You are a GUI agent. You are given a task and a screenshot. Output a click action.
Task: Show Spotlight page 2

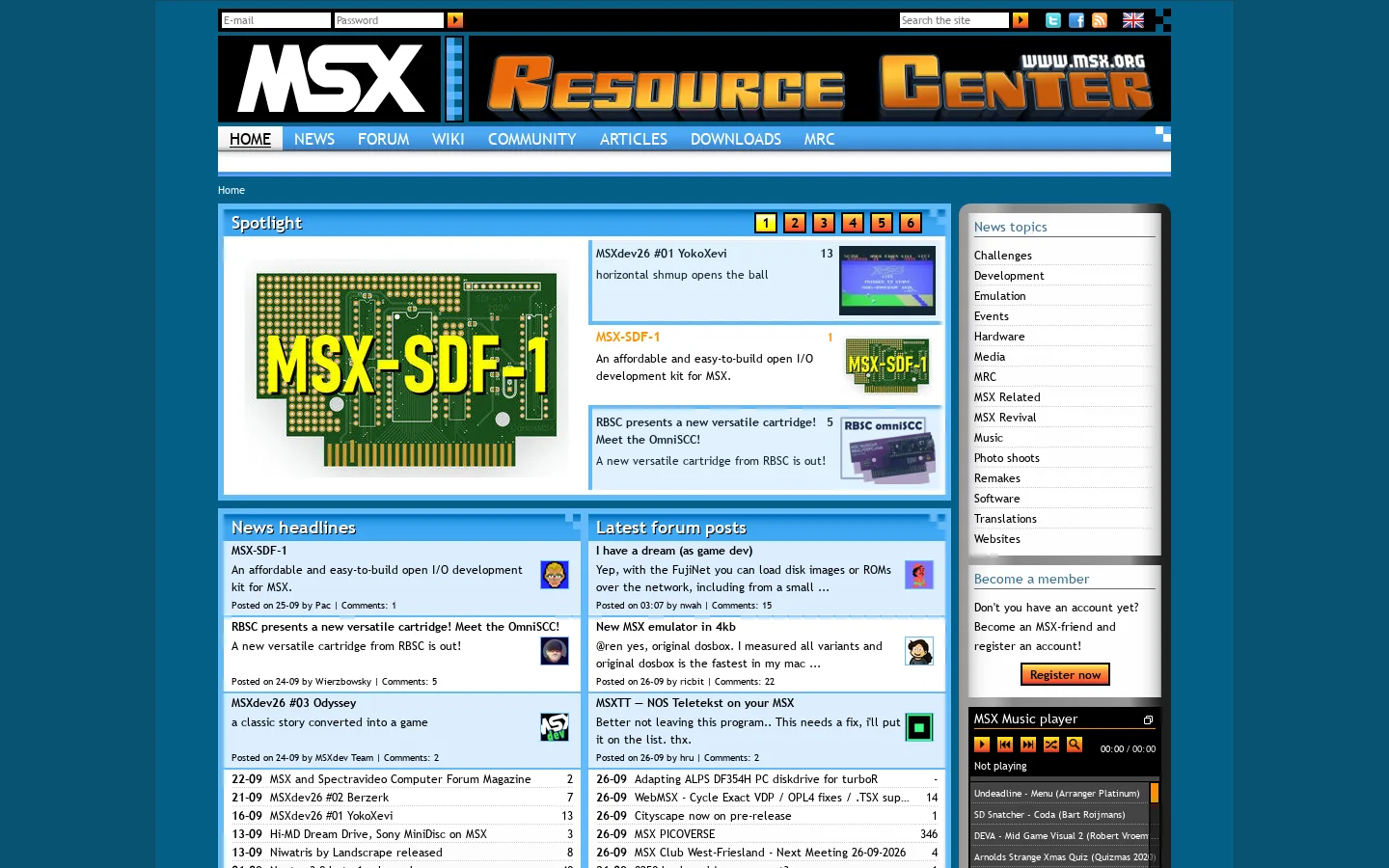coord(795,223)
